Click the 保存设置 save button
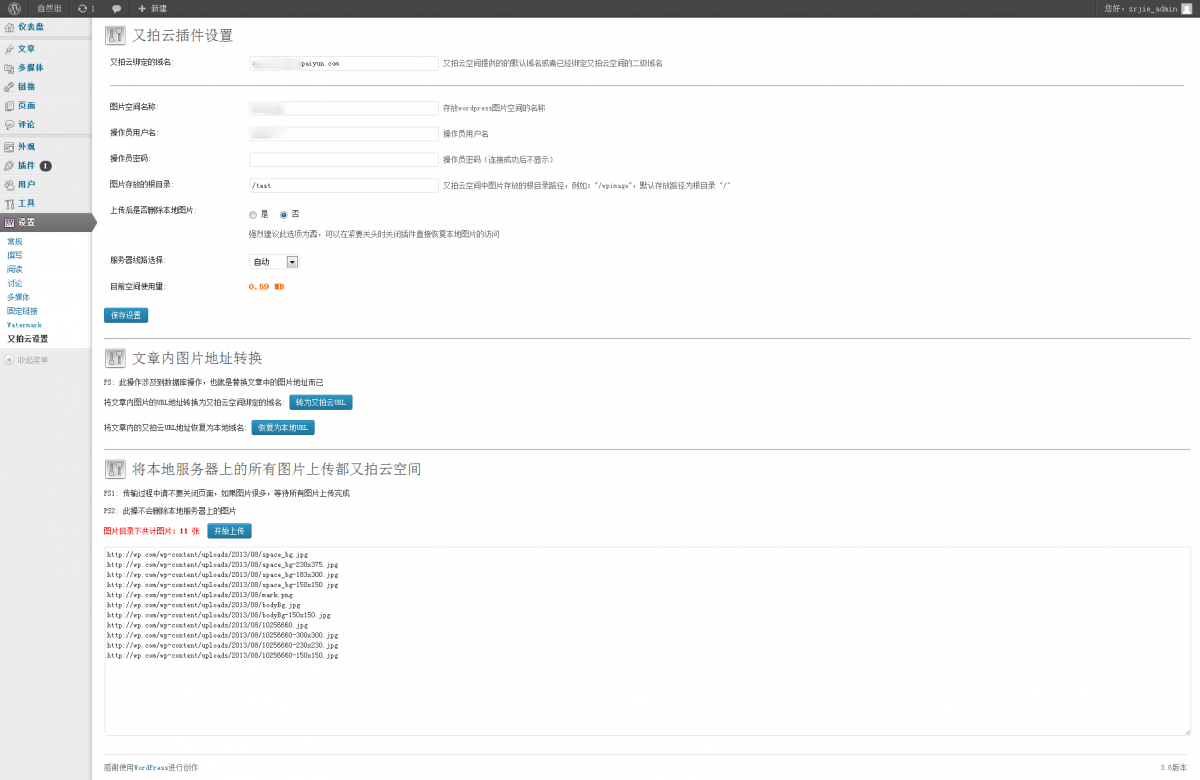Screen dimensions: 1200x780 pos(126,315)
